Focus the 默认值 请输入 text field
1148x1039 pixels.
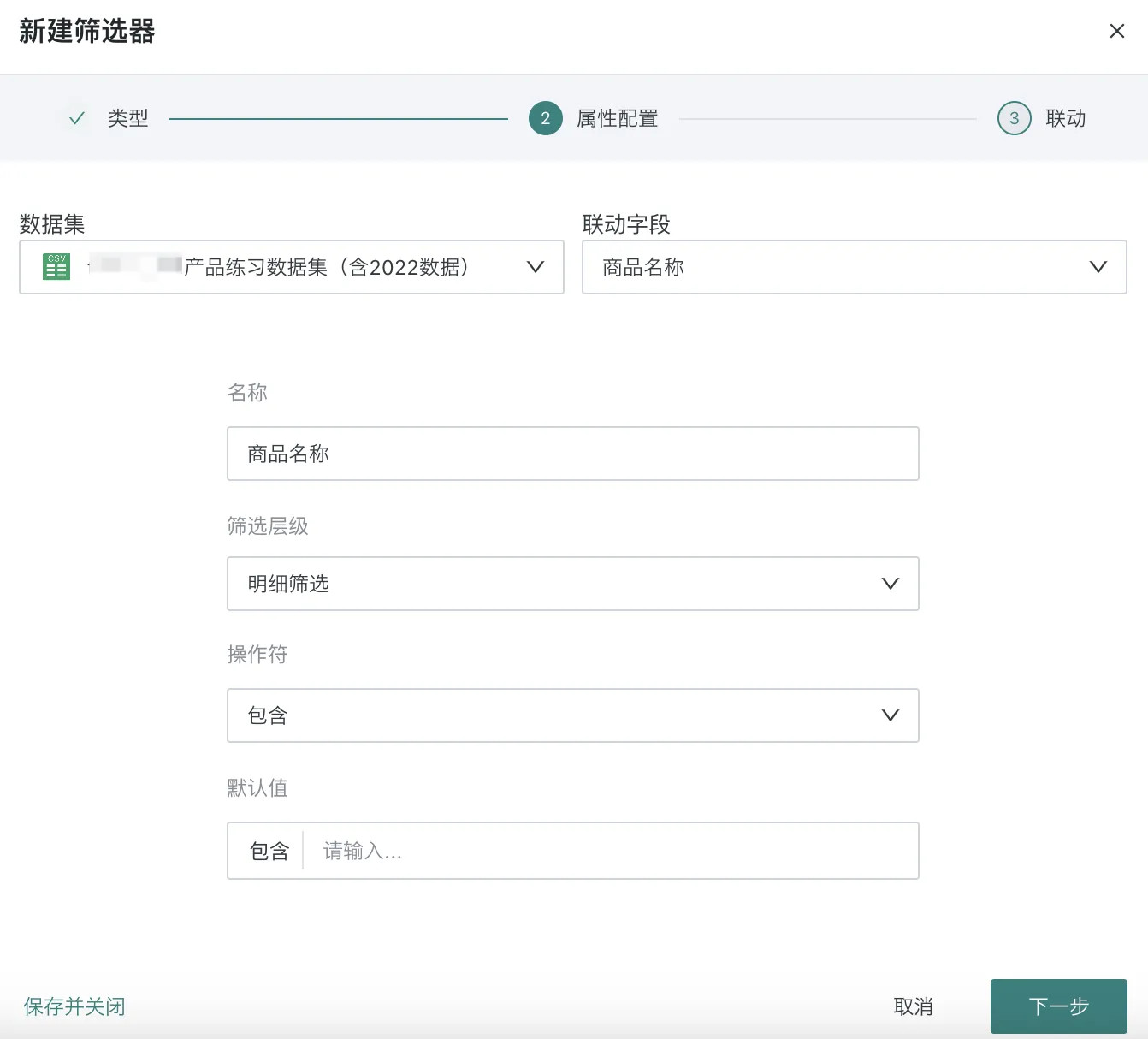tap(607, 851)
